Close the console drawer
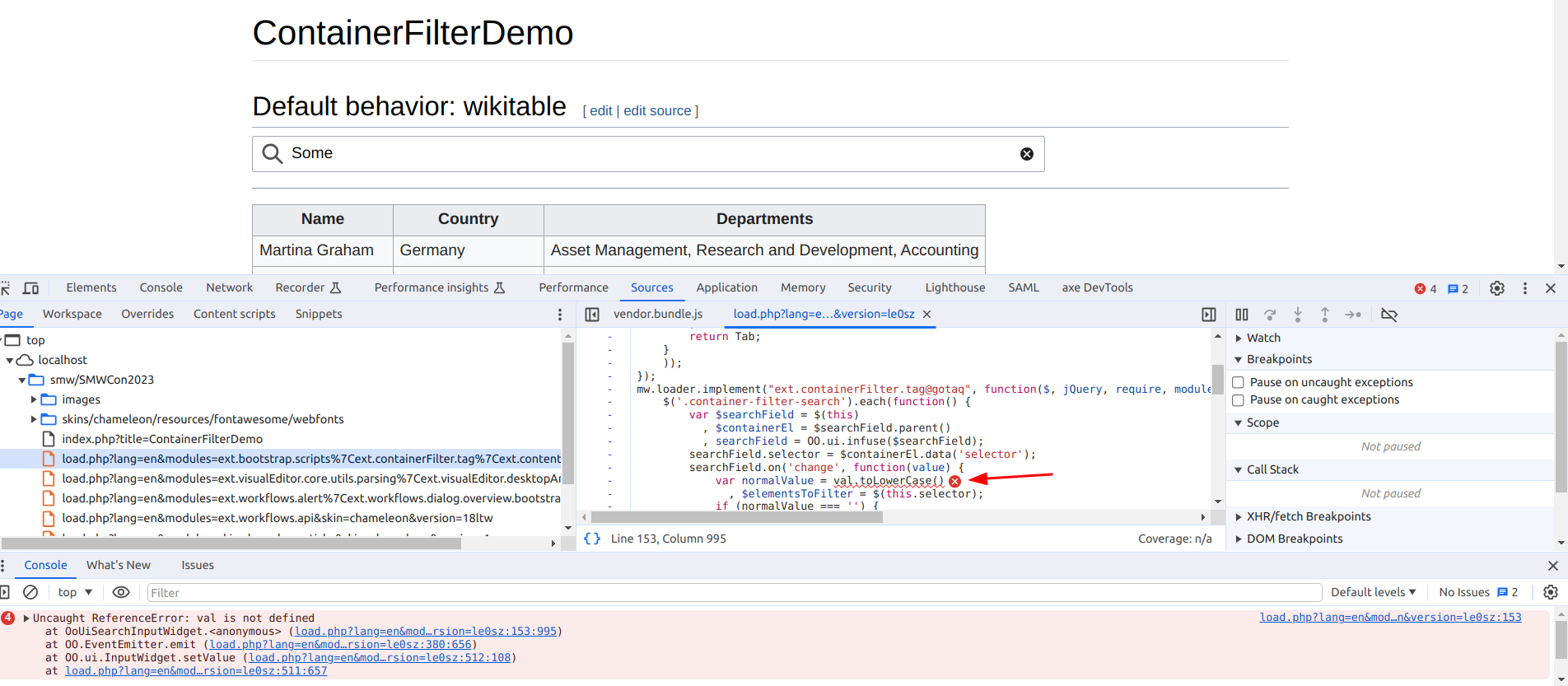The height and width of the screenshot is (686, 1568). 1553,566
